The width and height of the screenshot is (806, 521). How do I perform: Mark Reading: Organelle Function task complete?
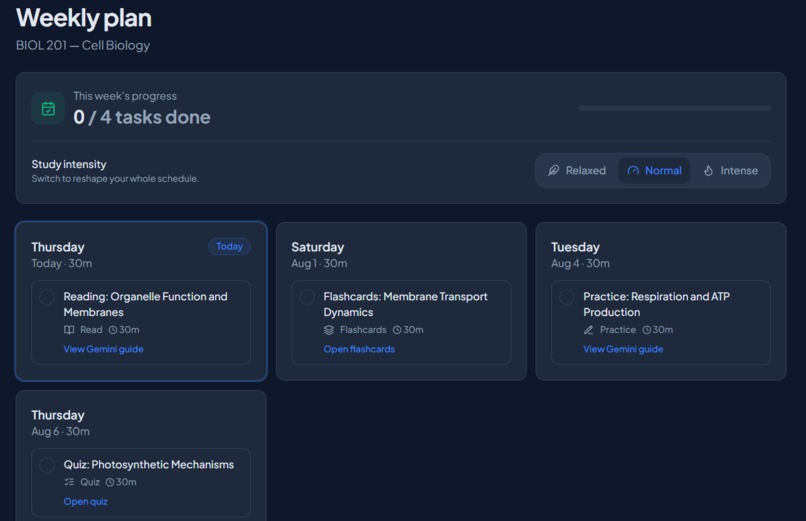tap(47, 297)
